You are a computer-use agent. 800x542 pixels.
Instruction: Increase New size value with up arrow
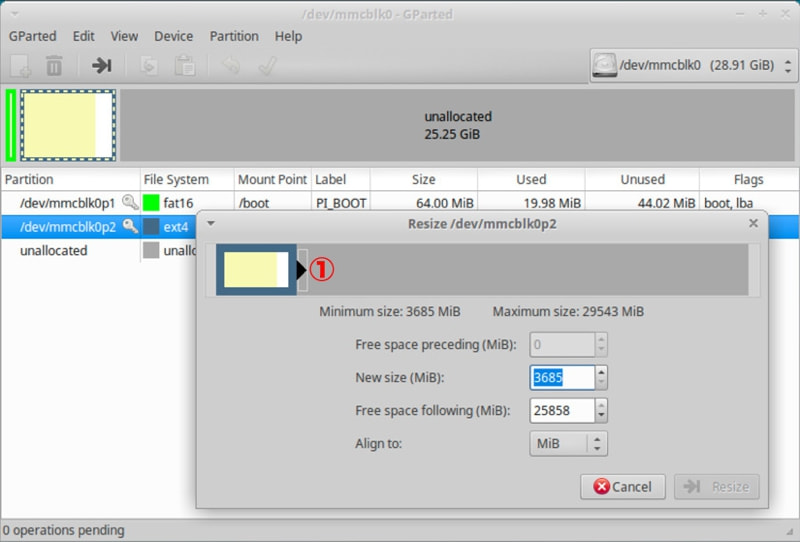(601, 372)
